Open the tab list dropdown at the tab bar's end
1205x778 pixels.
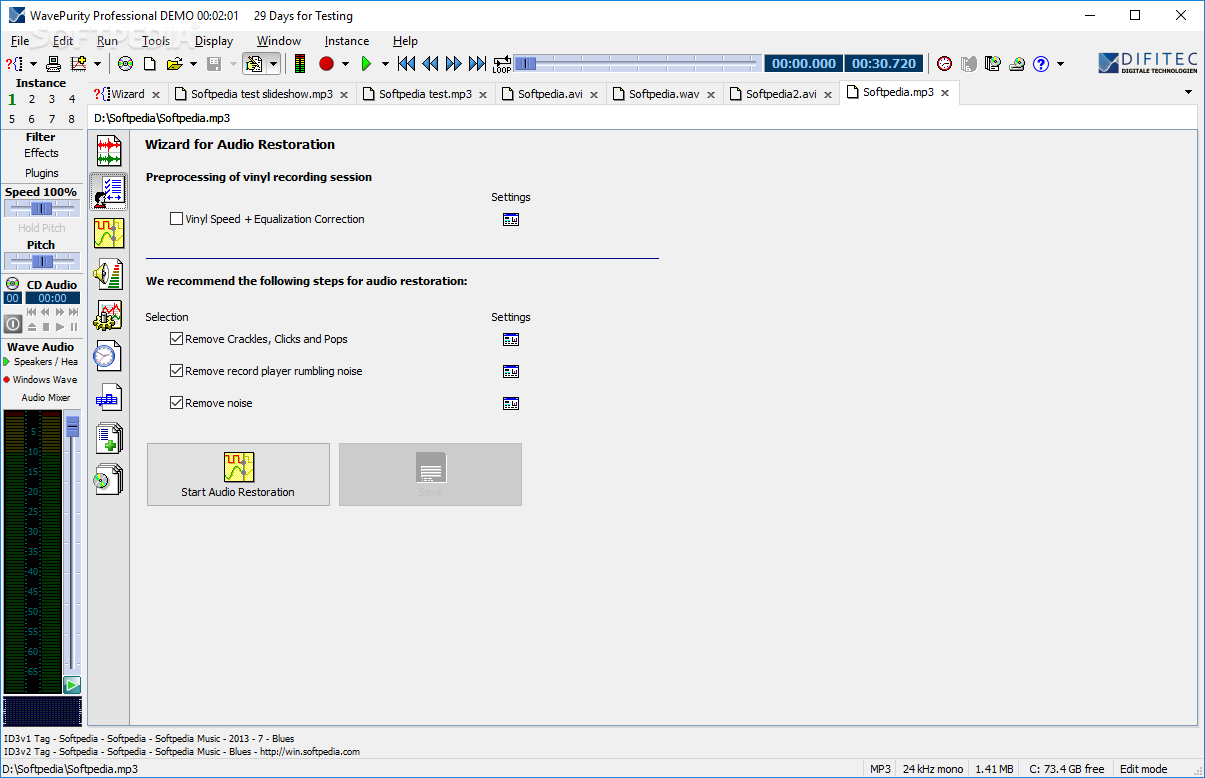click(1188, 92)
